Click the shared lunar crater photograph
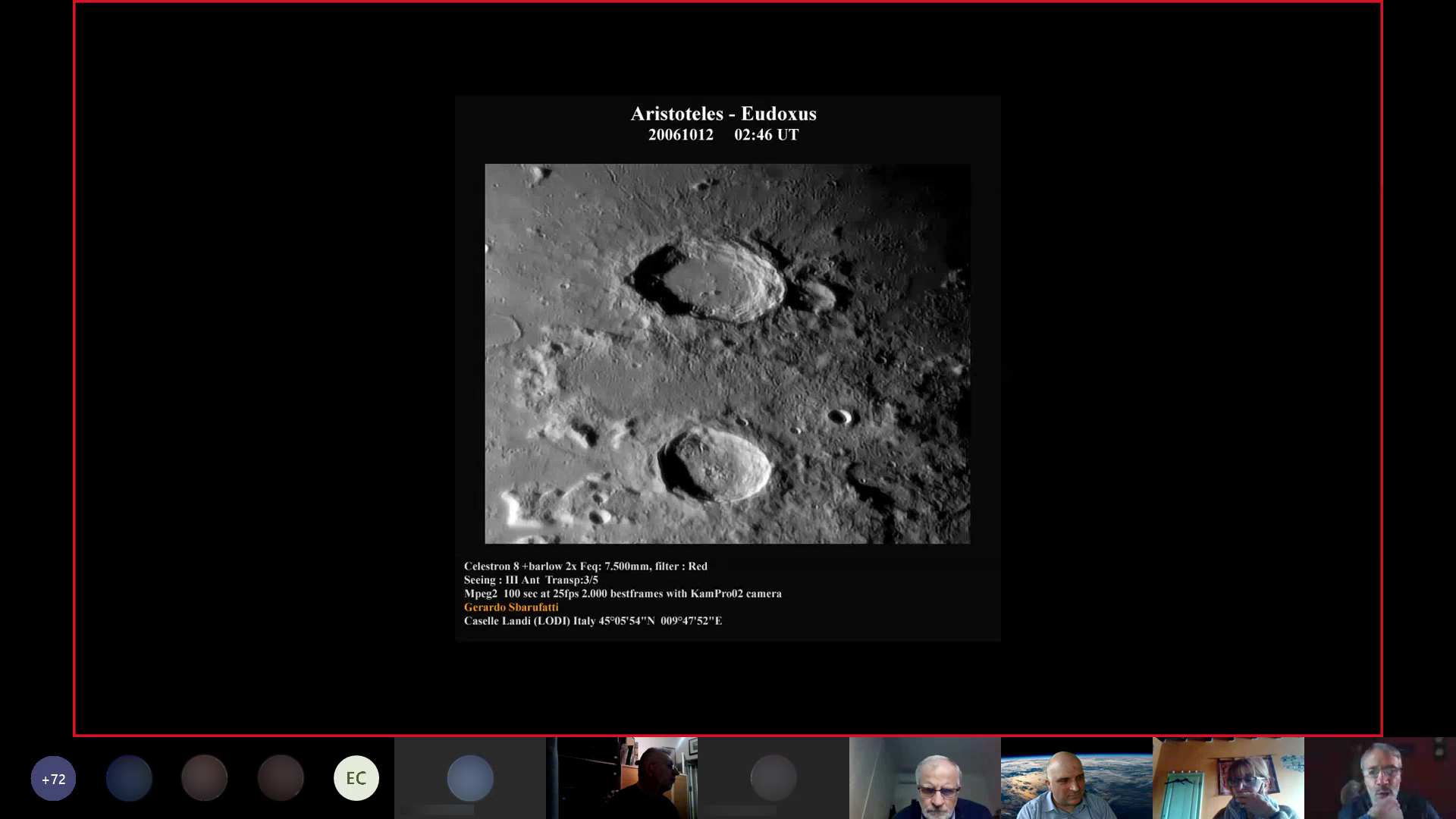 tap(727, 353)
